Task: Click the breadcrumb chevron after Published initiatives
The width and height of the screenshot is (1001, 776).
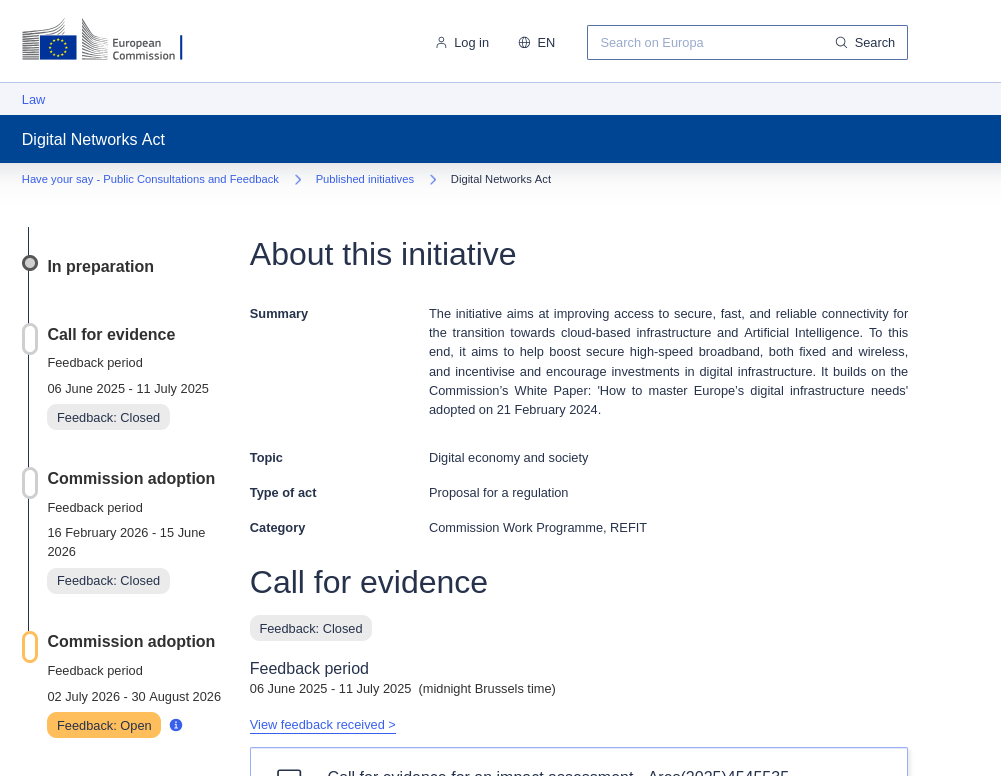Action: coord(433,180)
